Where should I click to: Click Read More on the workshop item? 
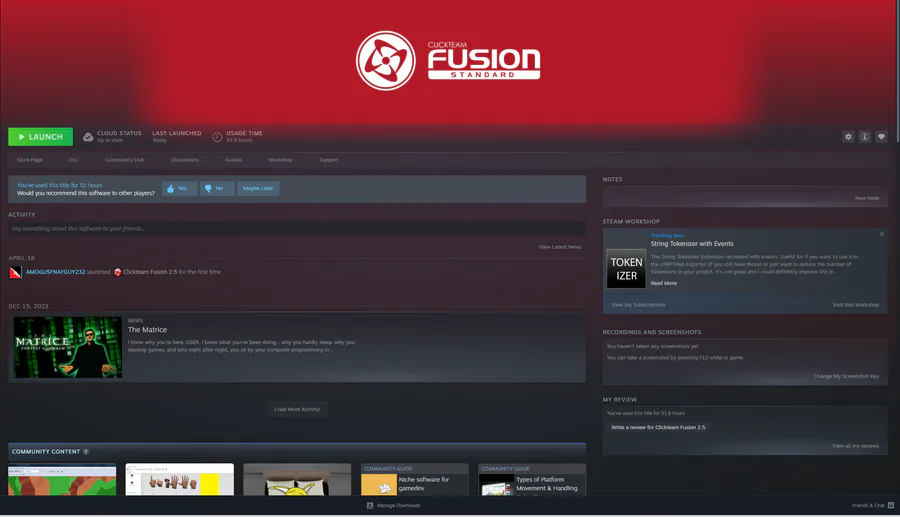(664, 283)
